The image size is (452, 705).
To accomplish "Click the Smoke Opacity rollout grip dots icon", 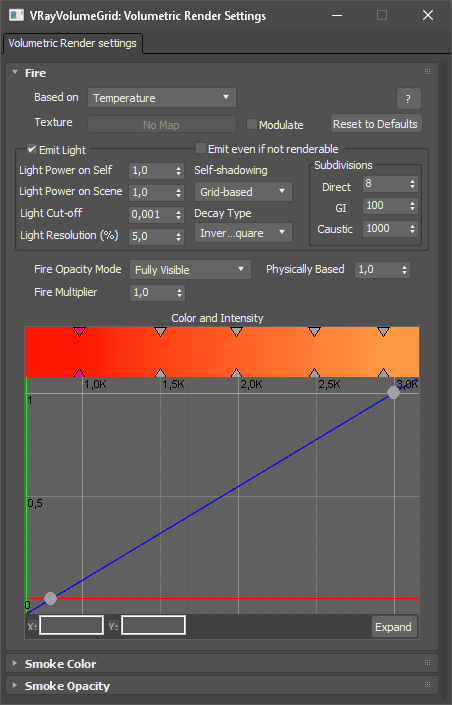I will 427,684.
